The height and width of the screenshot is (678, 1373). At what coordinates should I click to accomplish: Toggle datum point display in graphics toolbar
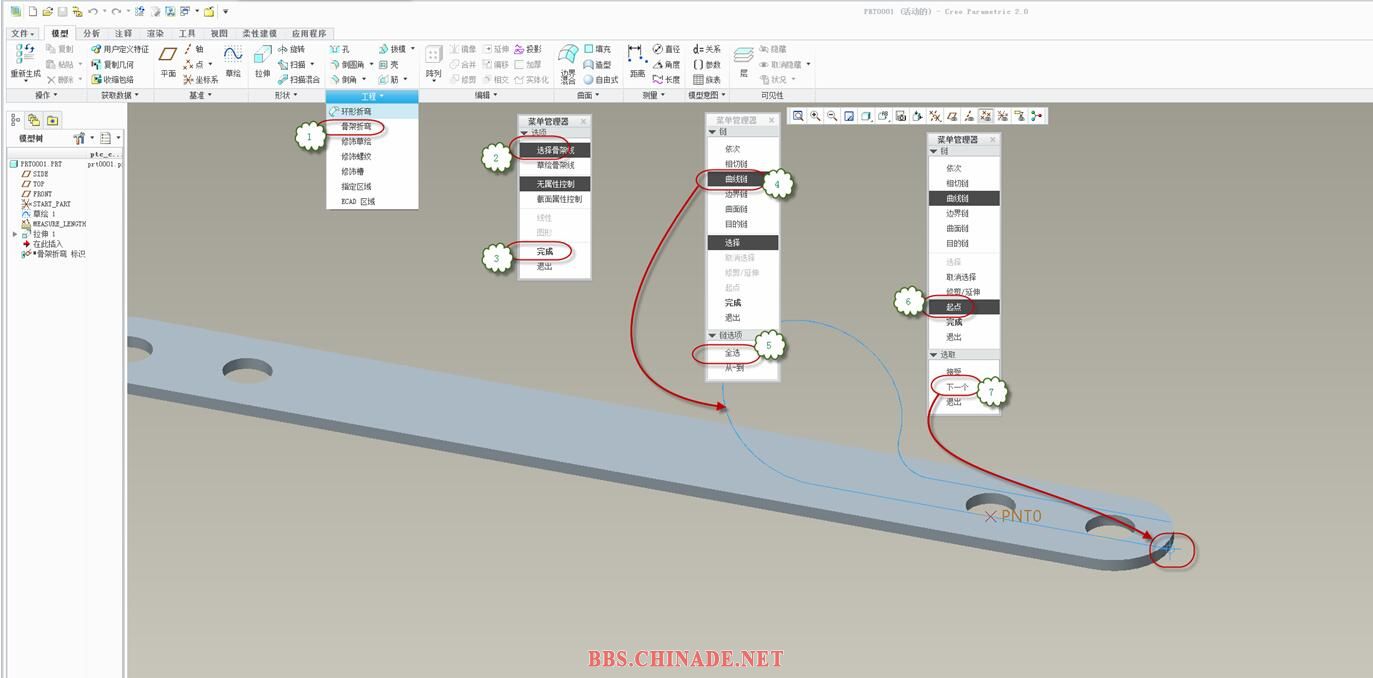(985, 116)
